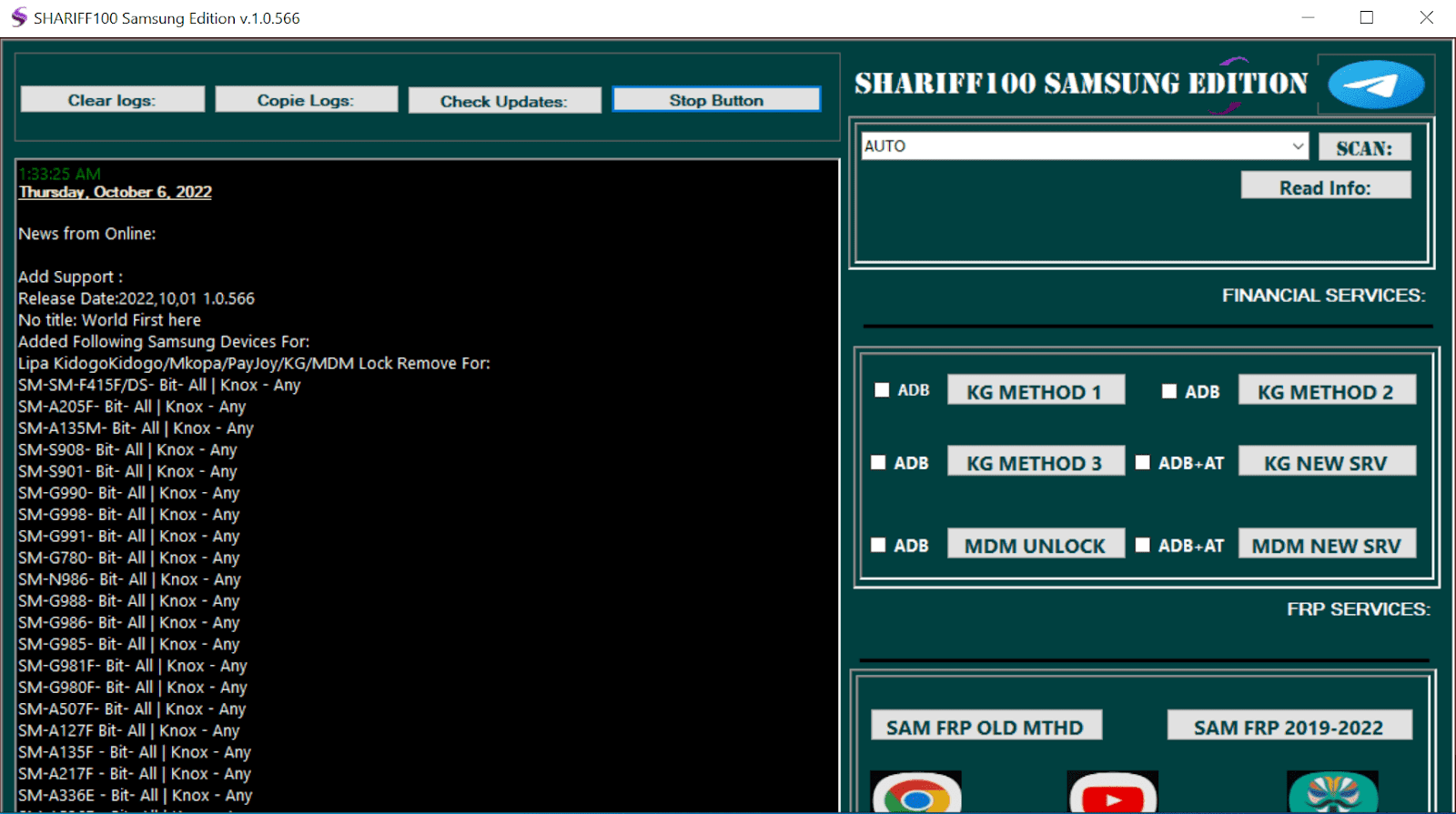
Task: Click the Samsung mask icon
Action: tap(1332, 793)
